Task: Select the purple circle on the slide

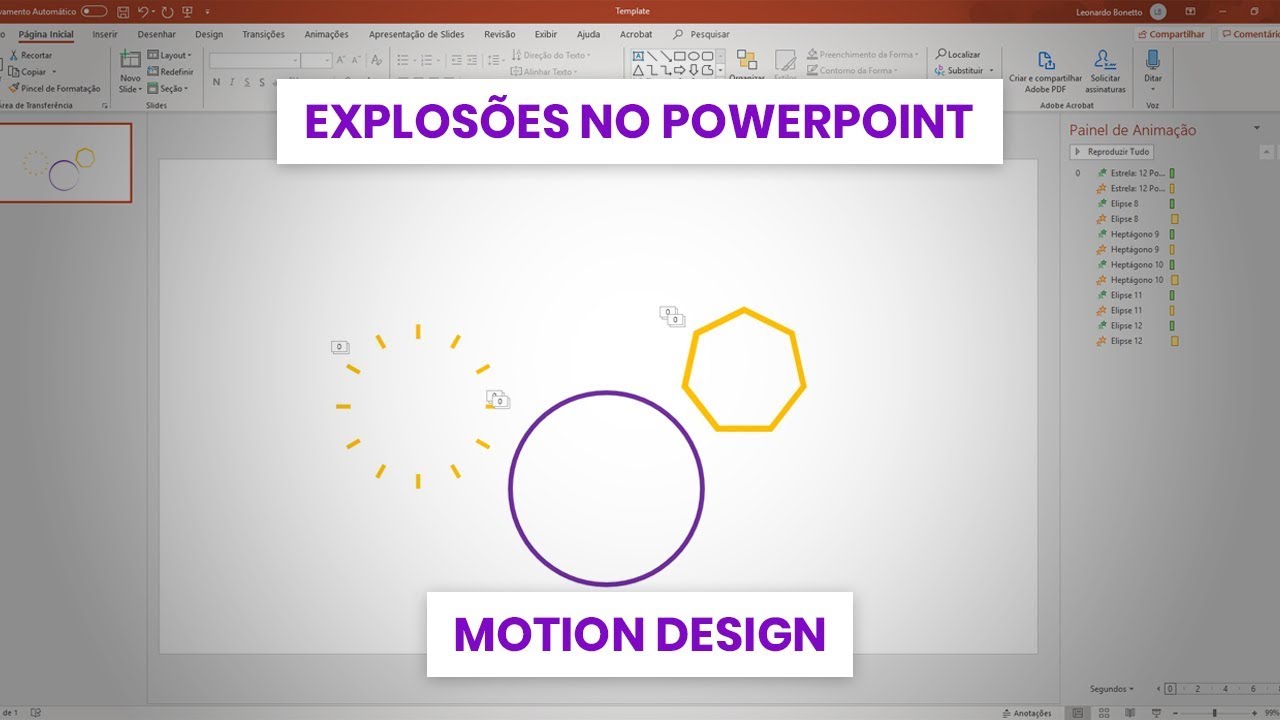Action: click(x=606, y=488)
